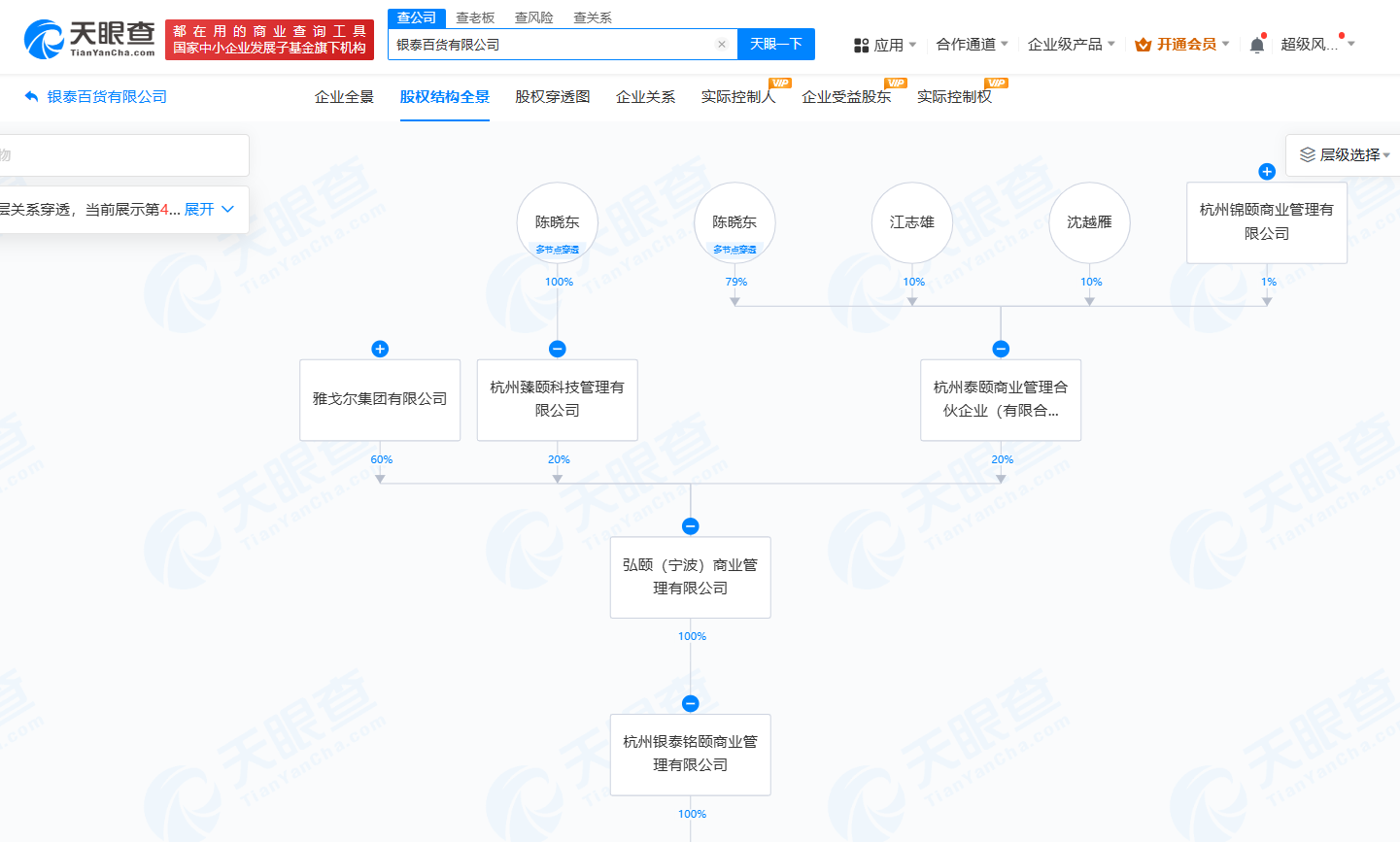The height and width of the screenshot is (842, 1400).
Task: Switch to the 股权结构全景 tab
Action: click(x=445, y=97)
